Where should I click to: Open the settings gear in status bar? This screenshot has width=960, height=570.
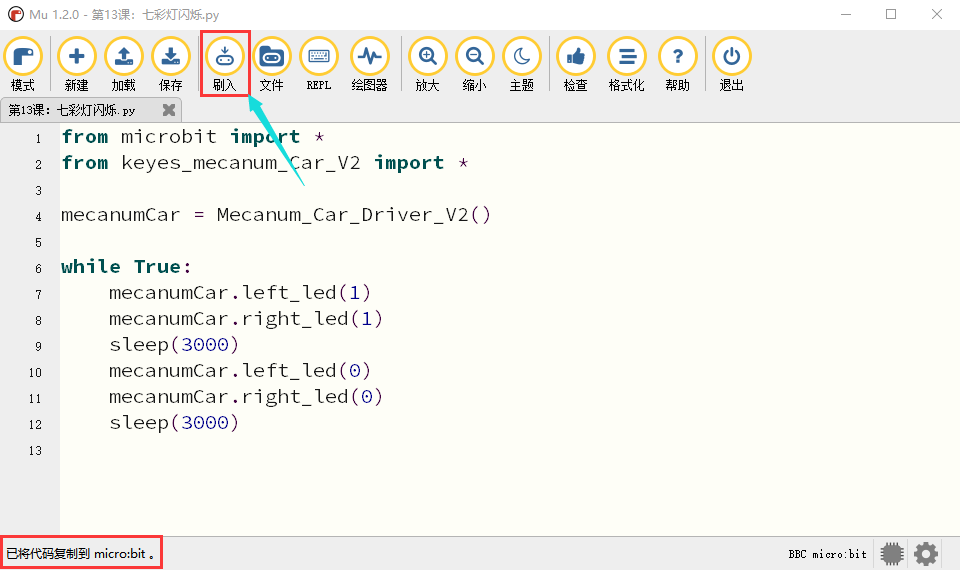[926, 553]
